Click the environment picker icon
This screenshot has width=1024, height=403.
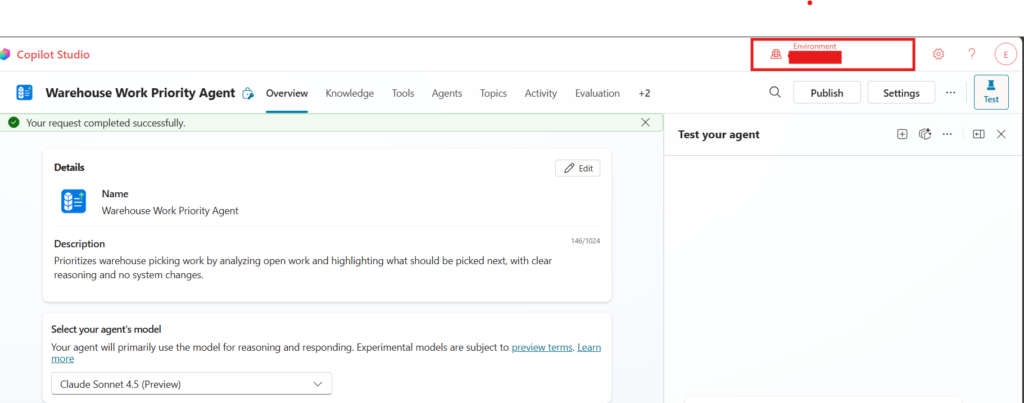tap(776, 55)
